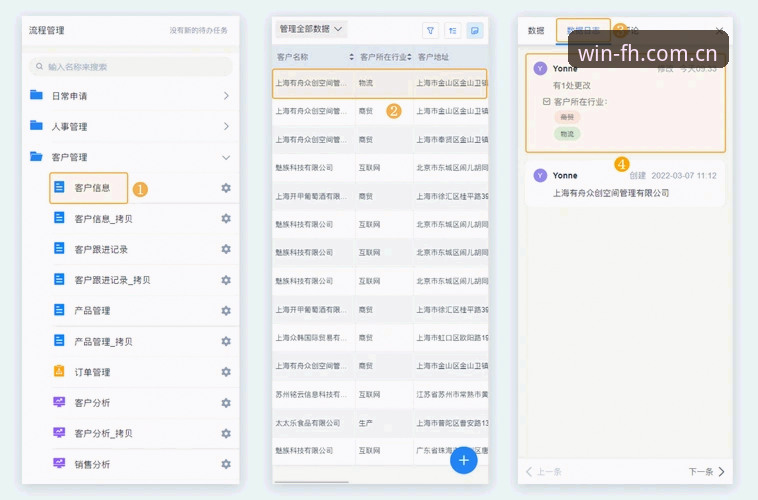Image resolution: width=758 pixels, height=500 pixels.
Task: Click the 物流 tag in change log
Action: pos(567,134)
